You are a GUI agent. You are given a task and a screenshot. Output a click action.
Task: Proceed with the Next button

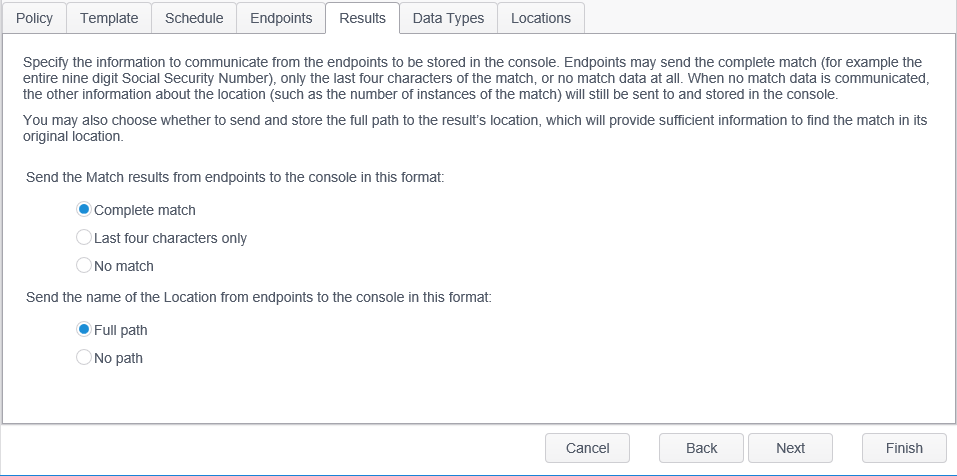(x=790, y=448)
